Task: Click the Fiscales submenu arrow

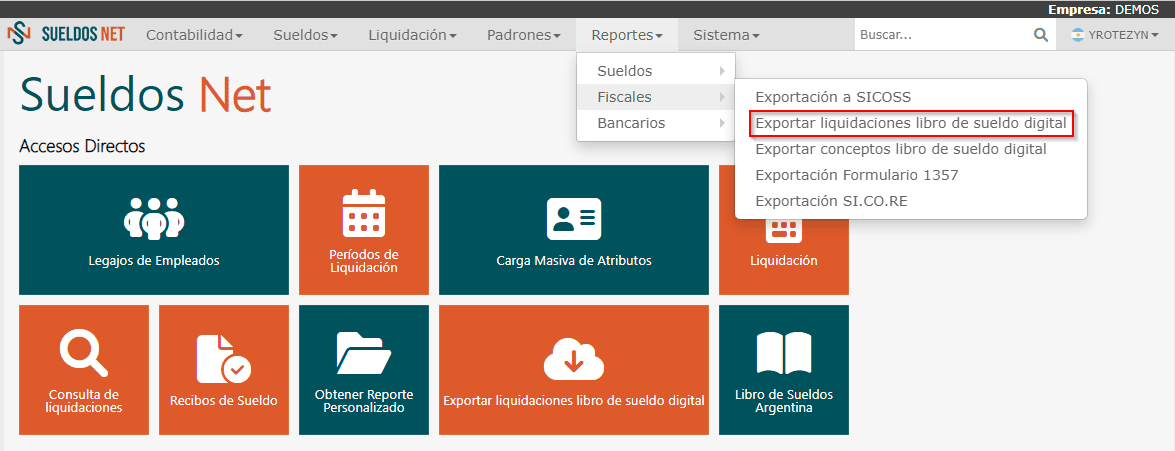Action: [x=722, y=97]
